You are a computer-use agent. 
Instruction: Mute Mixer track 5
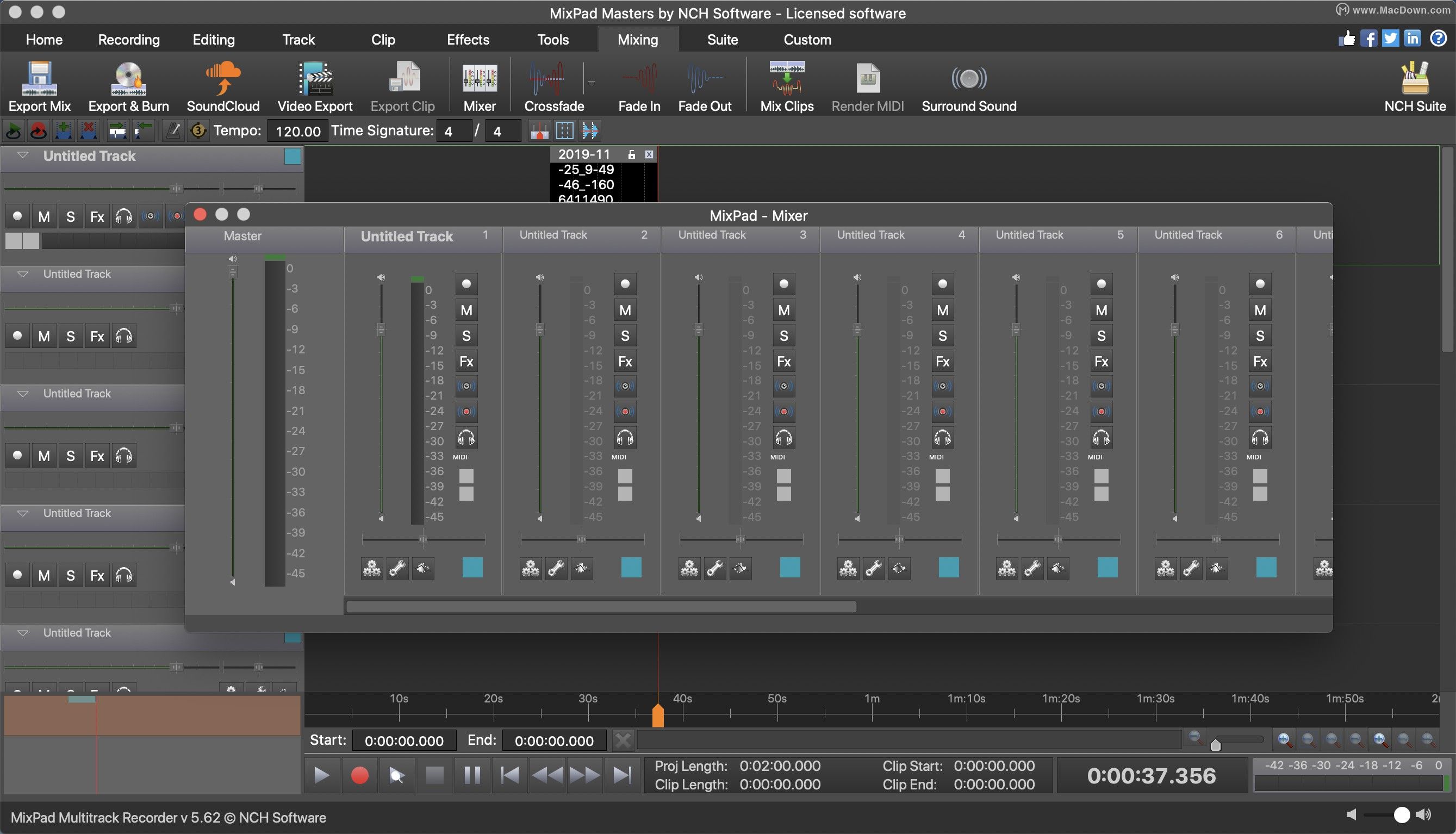pyautogui.click(x=1101, y=310)
